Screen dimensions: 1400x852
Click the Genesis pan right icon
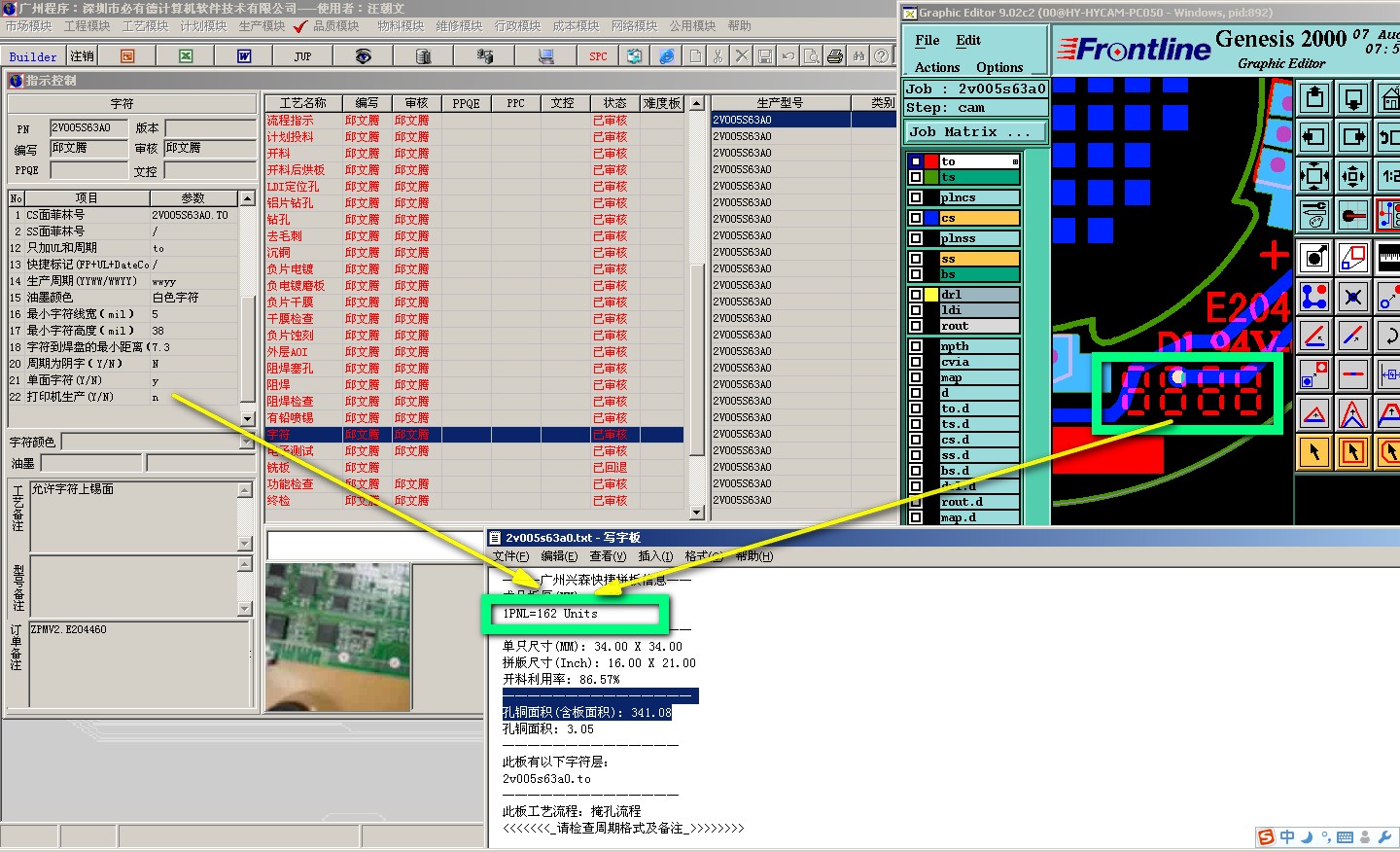pyautogui.click(x=1353, y=137)
